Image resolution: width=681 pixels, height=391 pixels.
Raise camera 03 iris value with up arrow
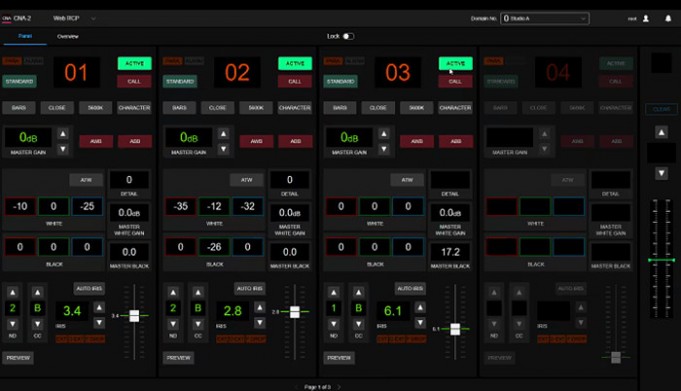click(420, 308)
